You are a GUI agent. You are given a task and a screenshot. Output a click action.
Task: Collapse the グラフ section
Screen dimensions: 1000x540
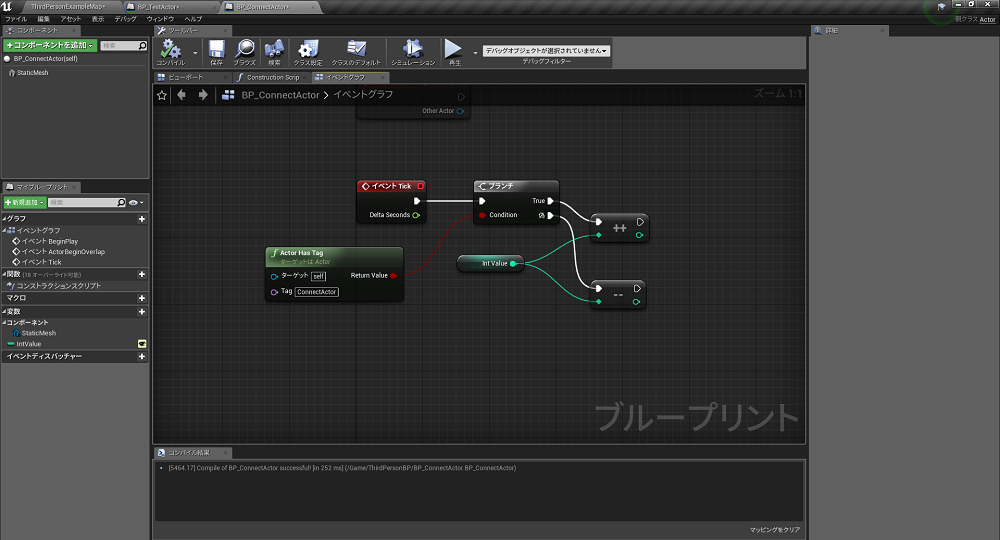[x=4, y=219]
